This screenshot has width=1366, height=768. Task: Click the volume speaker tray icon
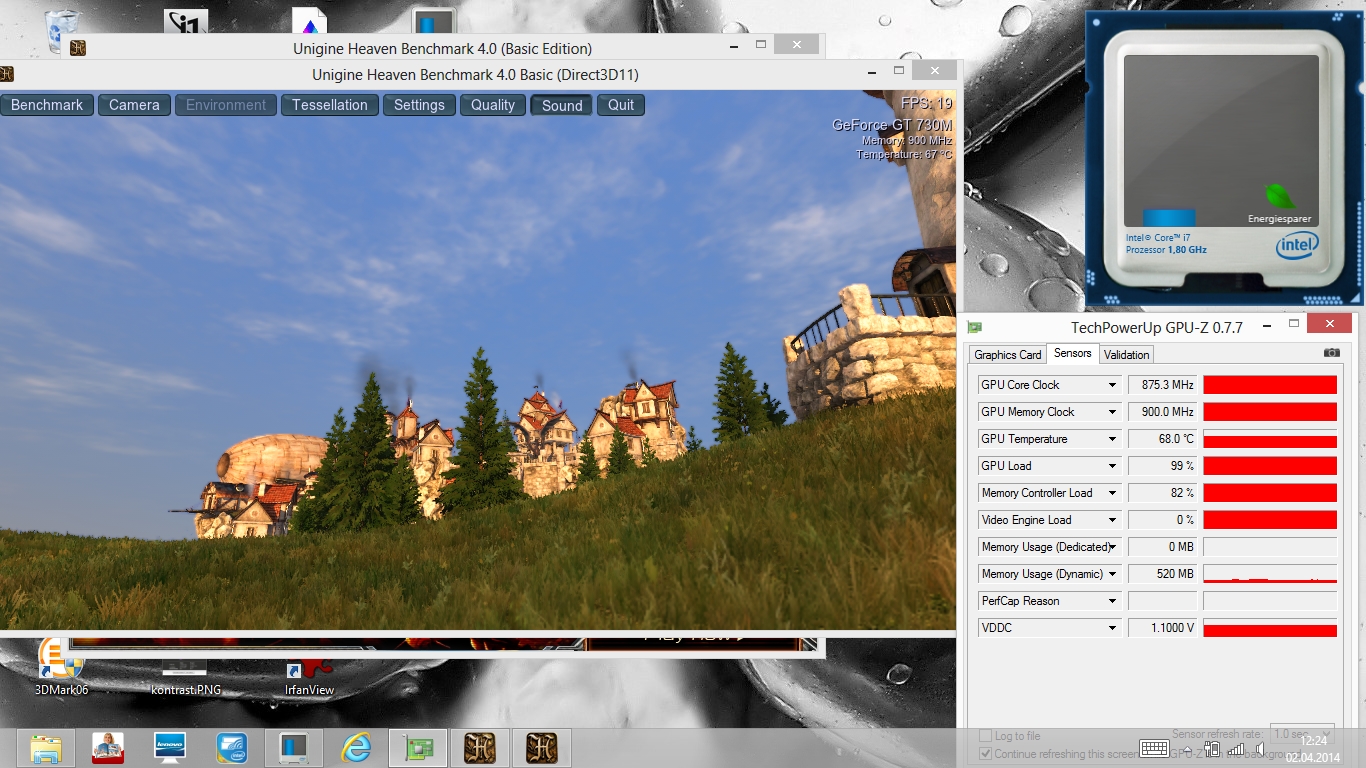[1260, 749]
